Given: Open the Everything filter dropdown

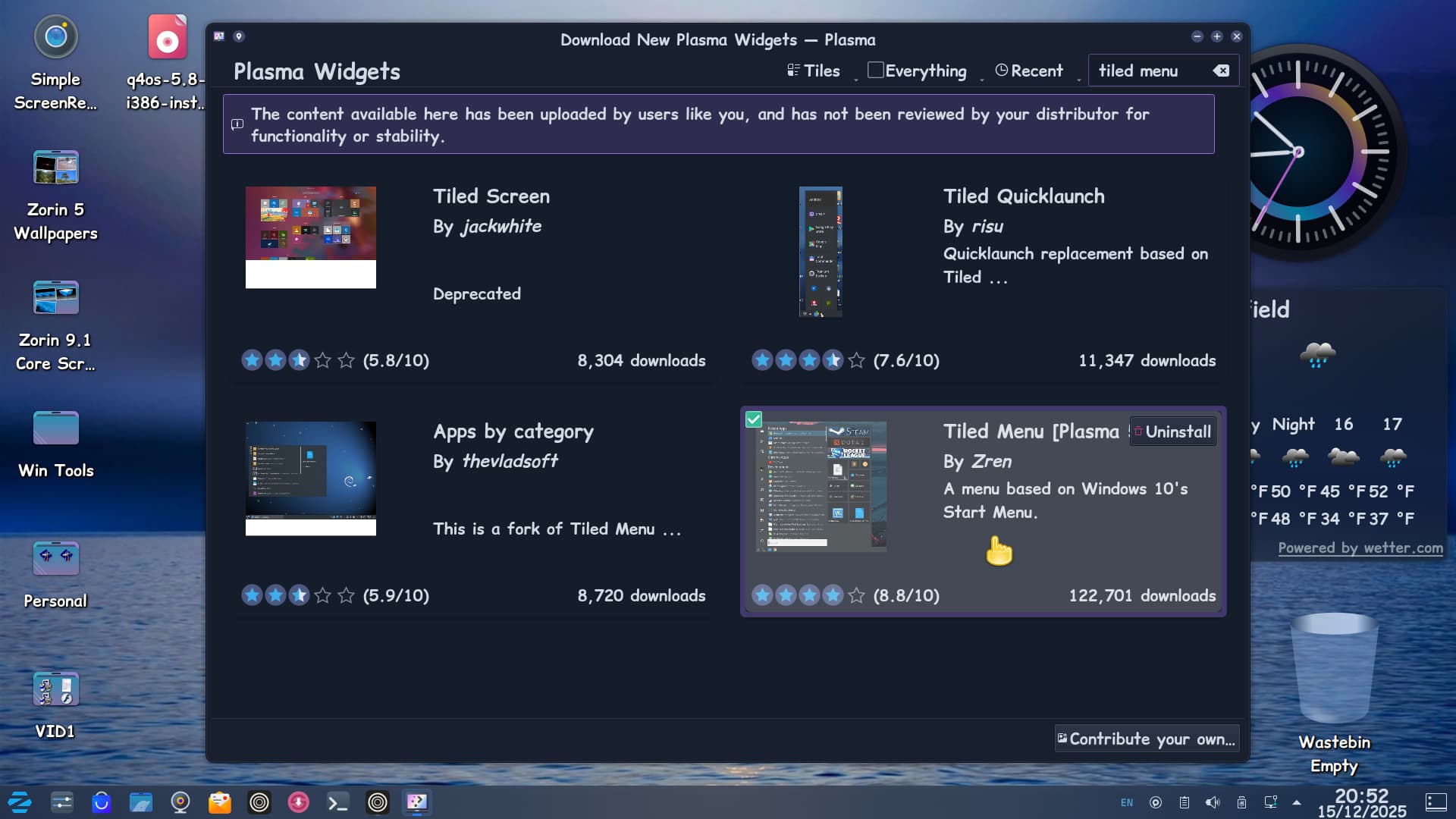Looking at the screenshot, I should [918, 71].
